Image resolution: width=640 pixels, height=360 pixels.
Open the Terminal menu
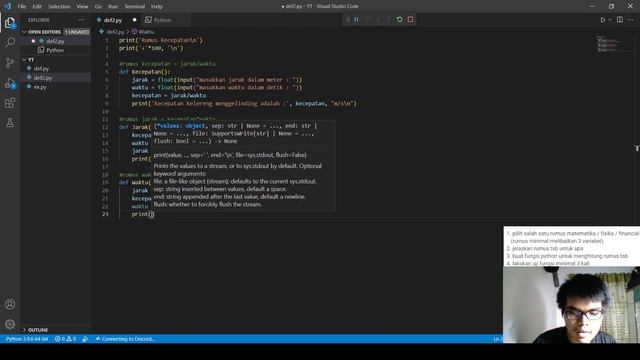(x=135, y=7)
